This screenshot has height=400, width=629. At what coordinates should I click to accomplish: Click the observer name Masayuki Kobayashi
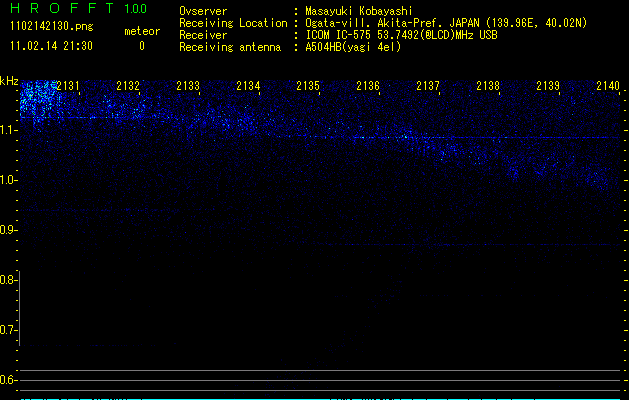pyautogui.click(x=359, y=11)
